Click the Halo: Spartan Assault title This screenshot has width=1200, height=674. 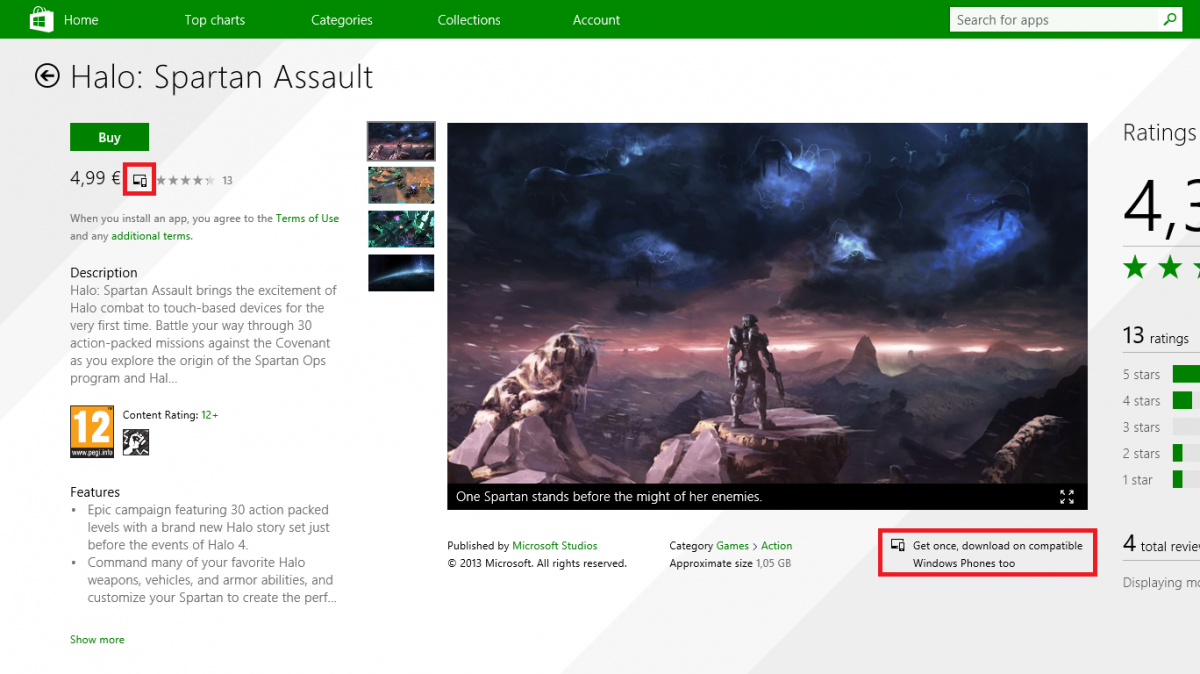pyautogui.click(x=221, y=77)
